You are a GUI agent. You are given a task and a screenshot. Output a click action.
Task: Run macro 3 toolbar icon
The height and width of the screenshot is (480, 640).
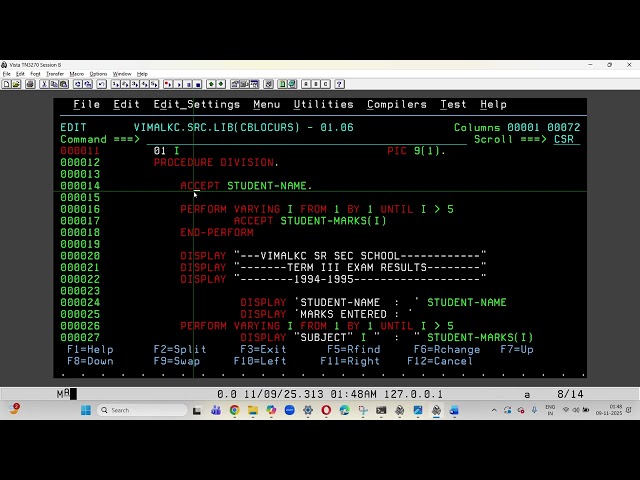[x=135, y=84]
